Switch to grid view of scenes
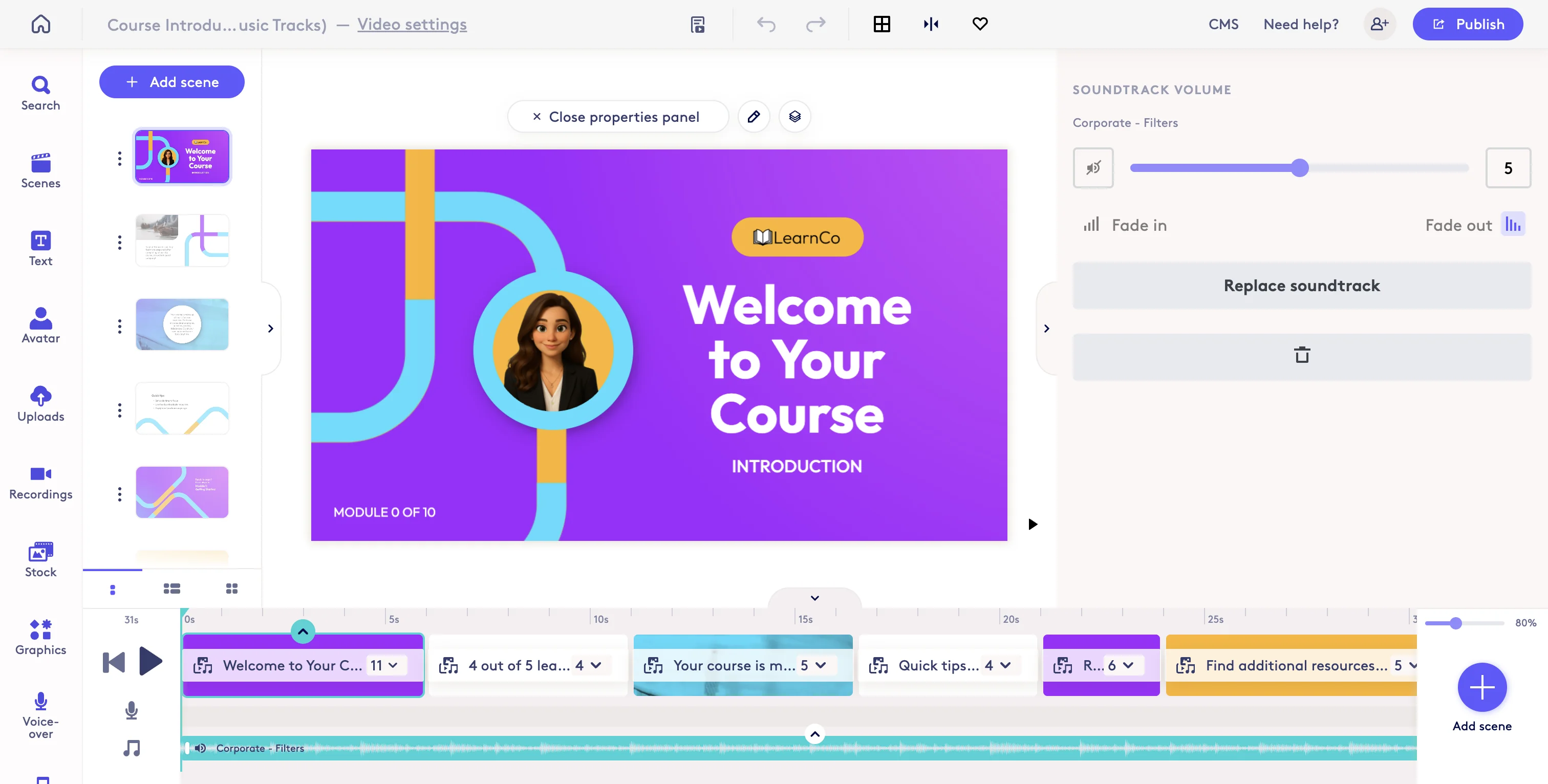Screen dimensions: 1548x784 (231, 589)
